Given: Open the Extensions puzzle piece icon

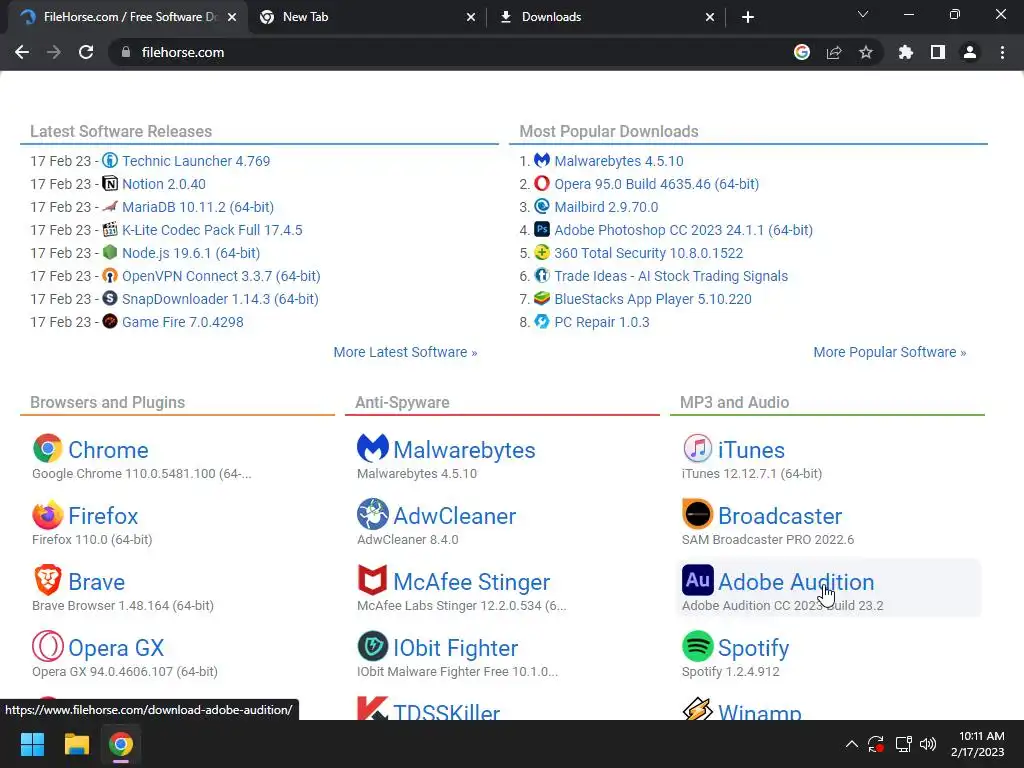Looking at the screenshot, I should pyautogui.click(x=905, y=52).
